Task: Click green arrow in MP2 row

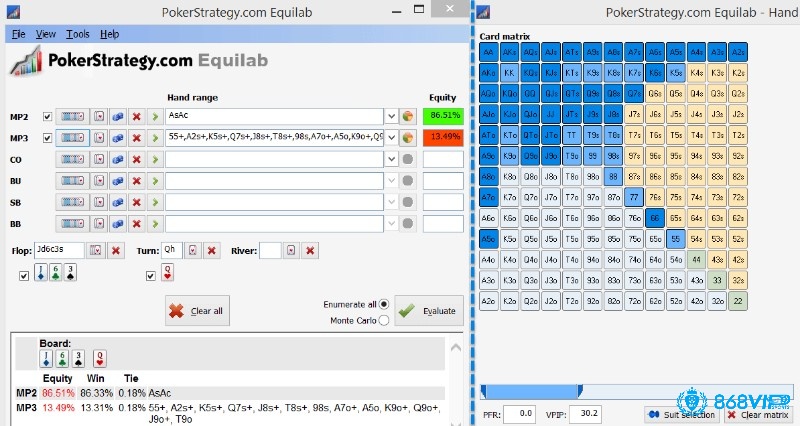Action: click(155, 117)
